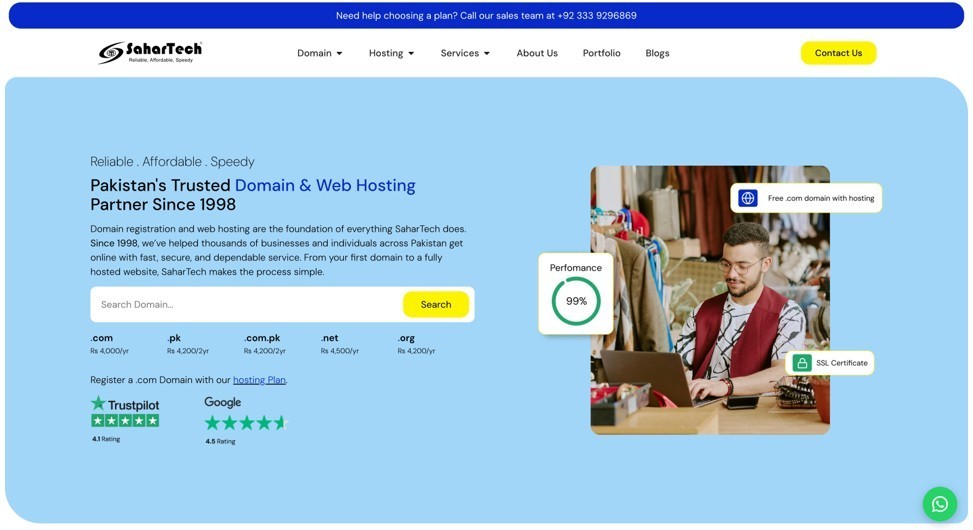Viewport: 973px width, 530px height.
Task: Open the Blogs page
Action: (x=657, y=53)
